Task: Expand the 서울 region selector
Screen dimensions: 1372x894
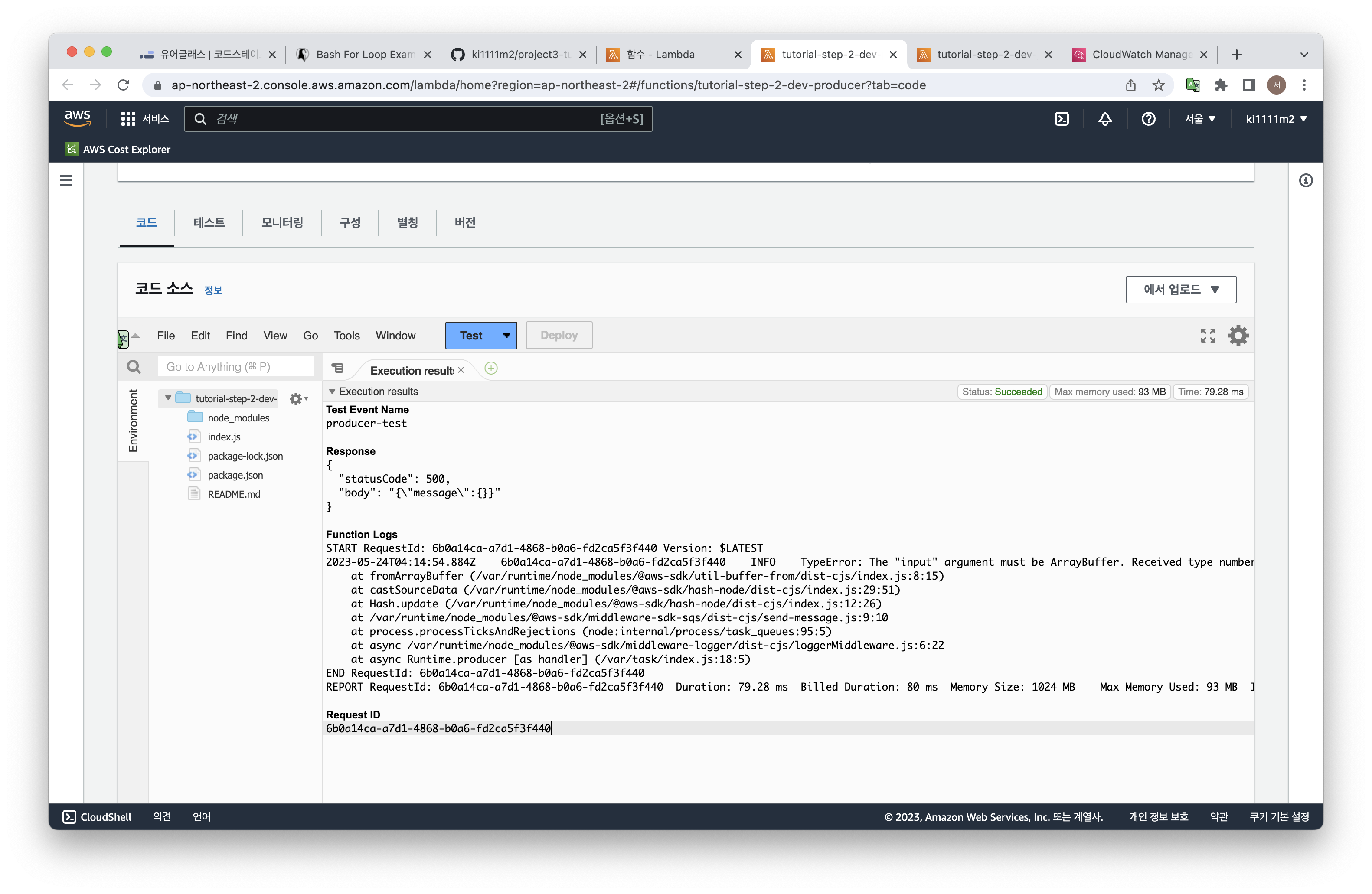Action: (1200, 119)
